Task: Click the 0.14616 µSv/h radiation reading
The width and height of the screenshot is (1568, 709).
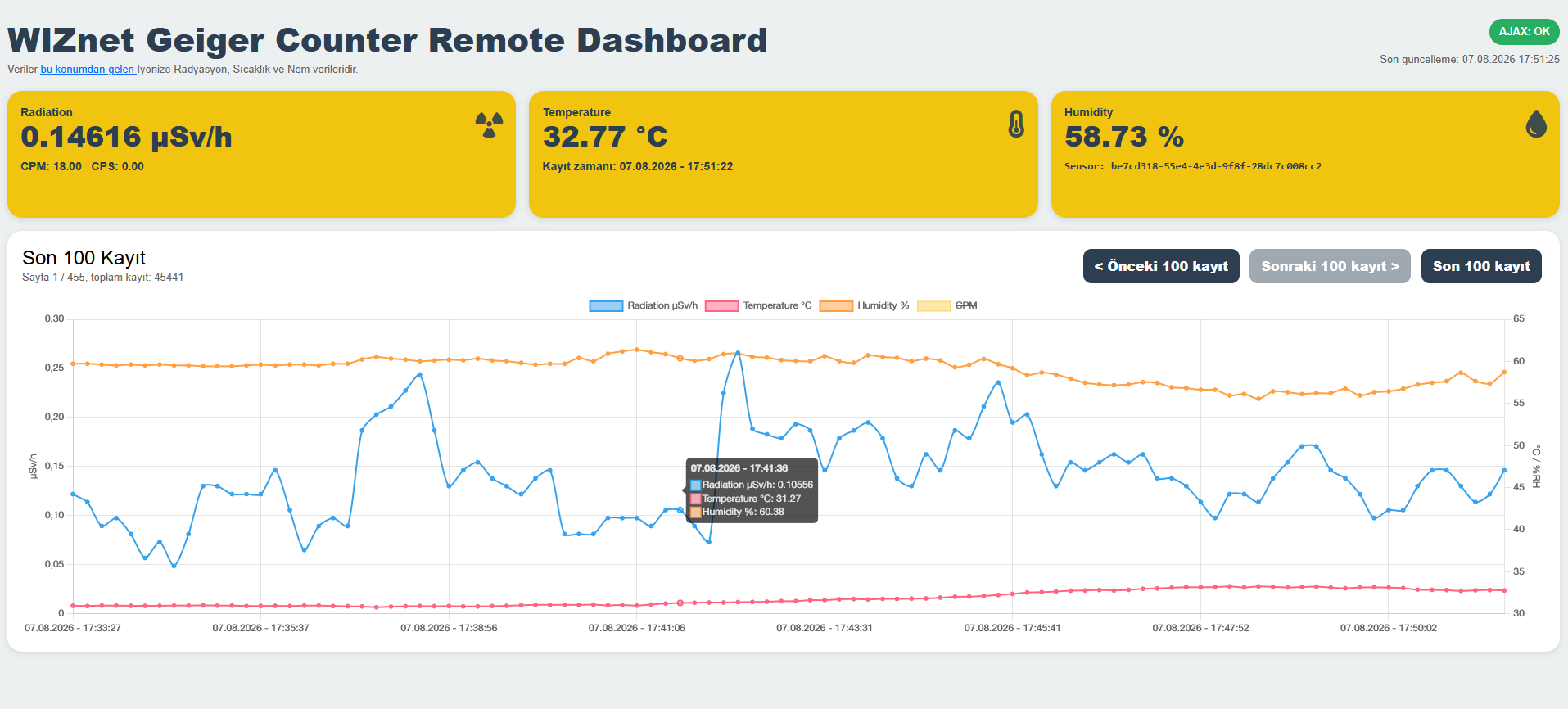Action: click(126, 137)
